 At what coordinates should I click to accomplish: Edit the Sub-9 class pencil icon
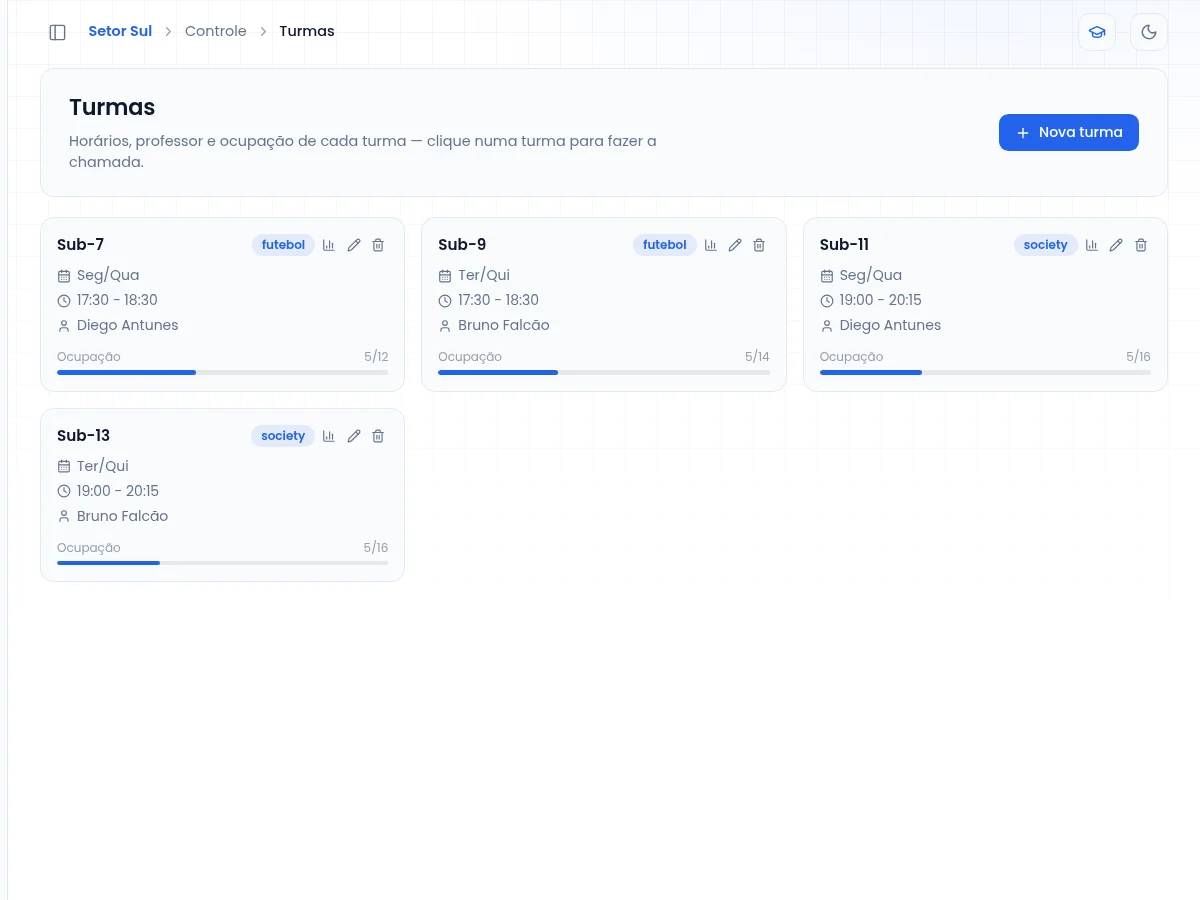735,245
